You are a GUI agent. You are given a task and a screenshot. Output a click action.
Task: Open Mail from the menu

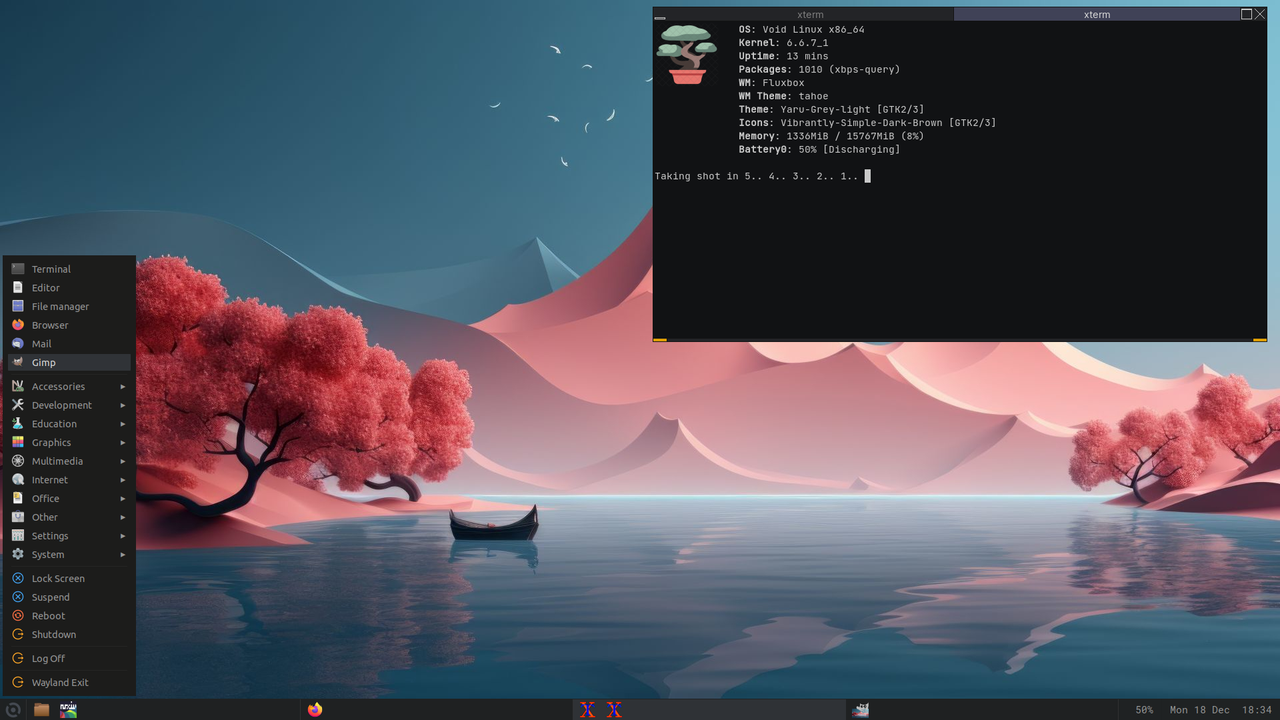point(69,344)
